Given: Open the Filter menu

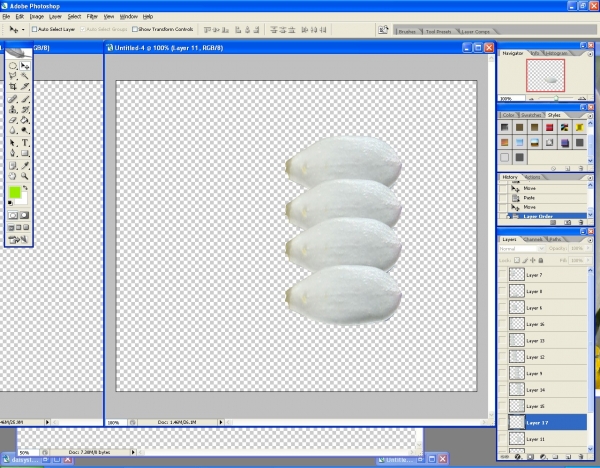Looking at the screenshot, I should coord(92,16).
